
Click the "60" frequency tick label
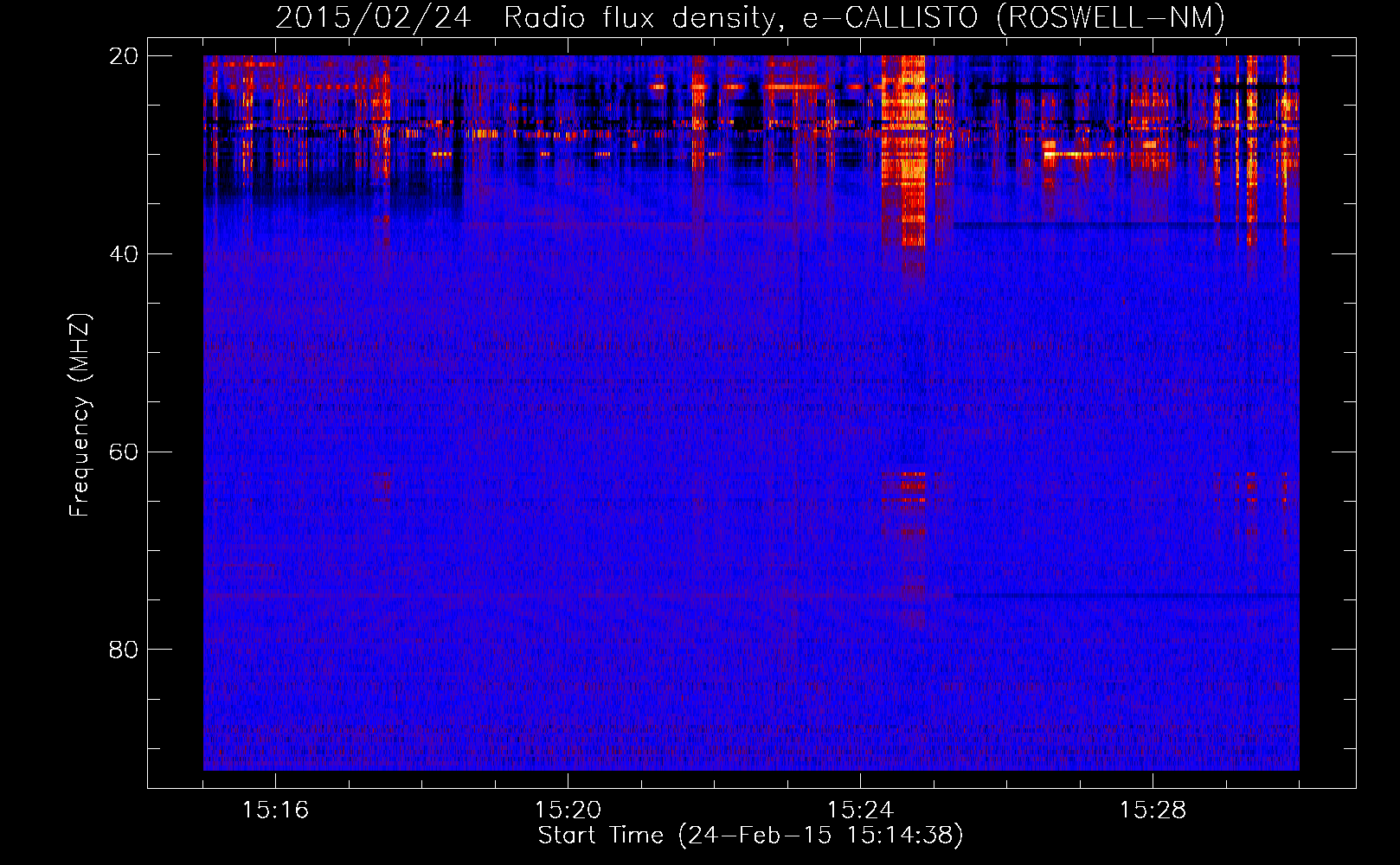coord(124,452)
